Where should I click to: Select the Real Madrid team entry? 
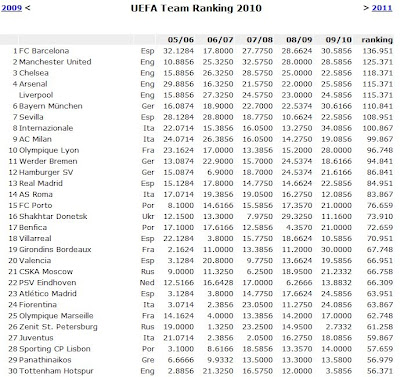41,183
